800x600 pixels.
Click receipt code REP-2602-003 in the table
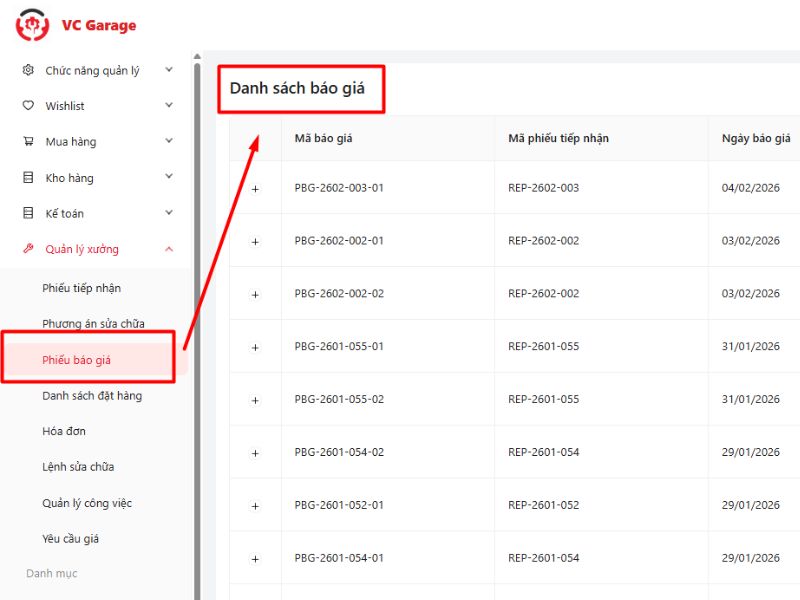tap(543, 188)
